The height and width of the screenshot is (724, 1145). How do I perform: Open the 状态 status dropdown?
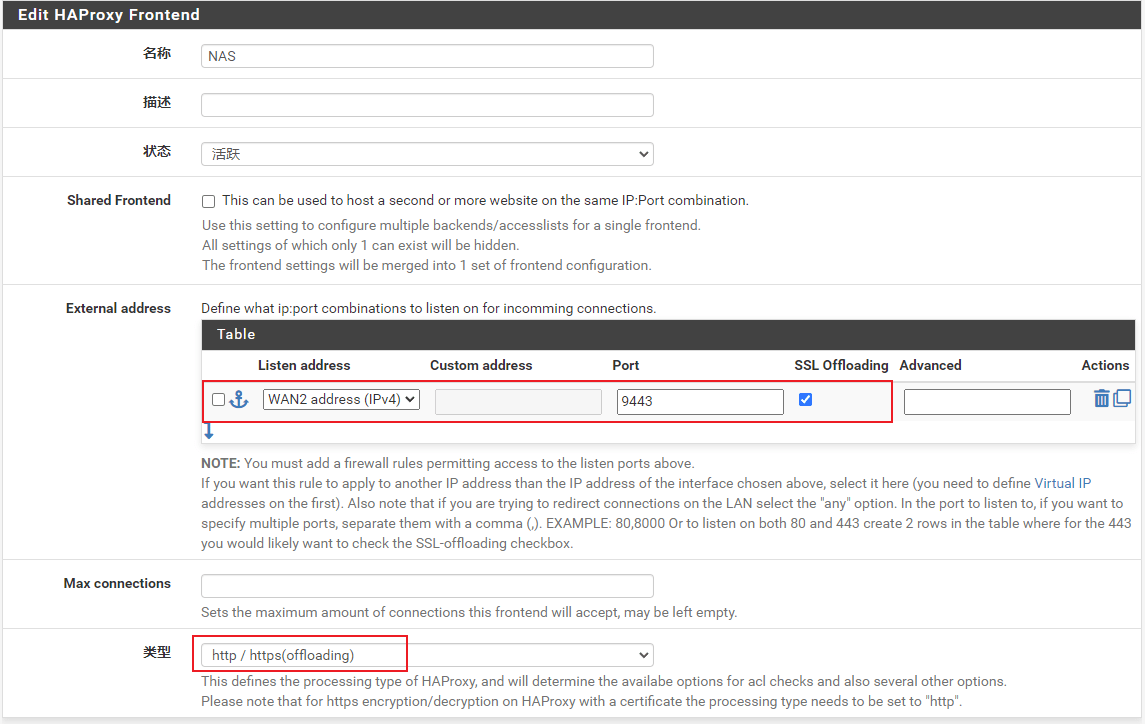(427, 154)
